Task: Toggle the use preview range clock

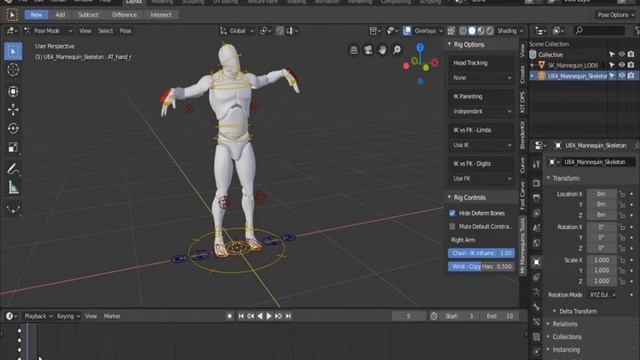Action: [433, 316]
